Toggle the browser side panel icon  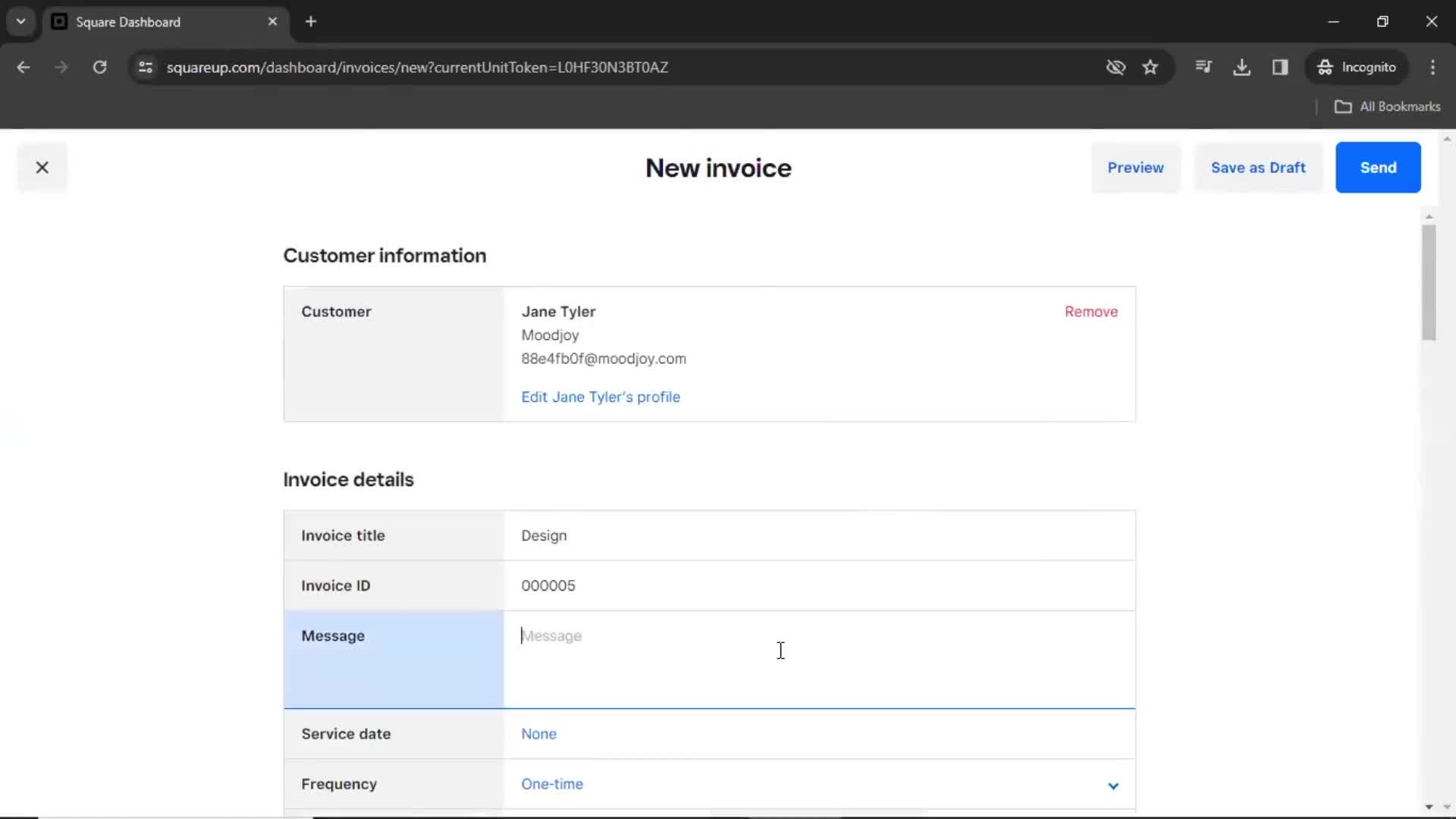[1280, 67]
